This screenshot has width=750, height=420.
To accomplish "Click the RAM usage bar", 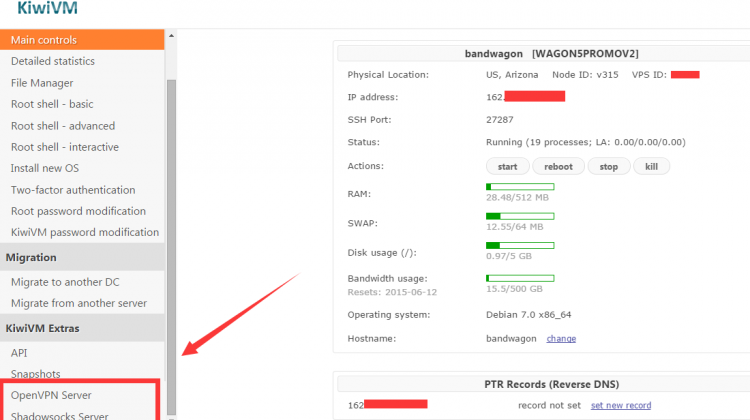I will point(520,187).
